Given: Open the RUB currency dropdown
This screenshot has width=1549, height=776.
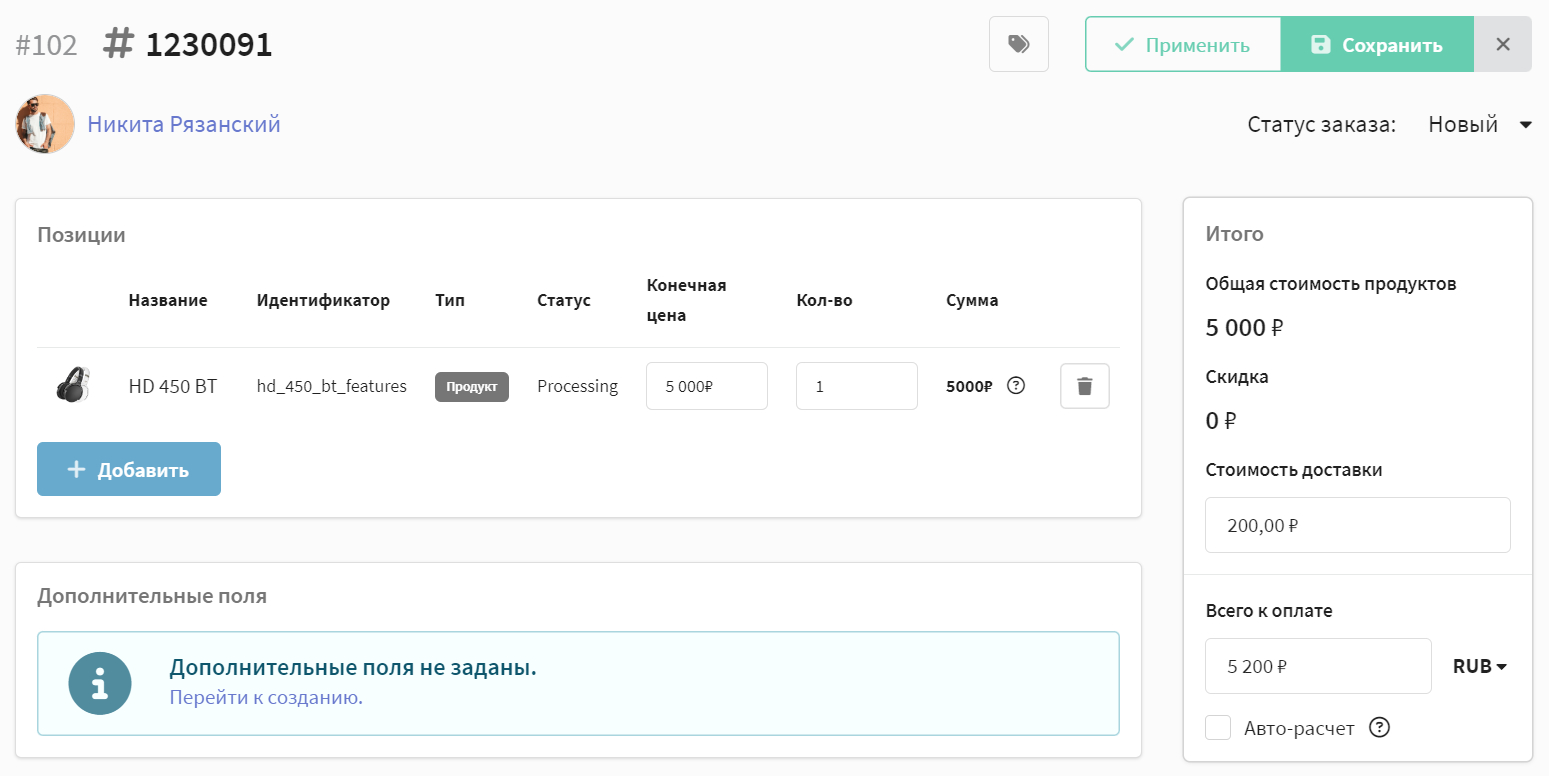Looking at the screenshot, I should [1479, 666].
